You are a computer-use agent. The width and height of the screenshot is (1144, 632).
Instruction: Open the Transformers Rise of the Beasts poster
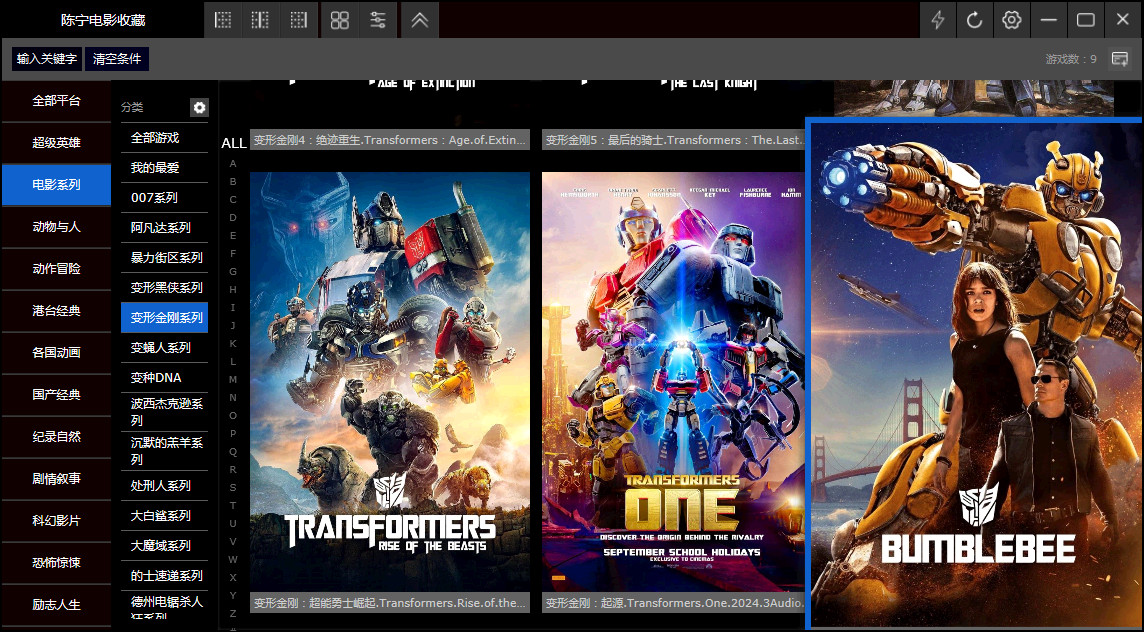[x=389, y=382]
